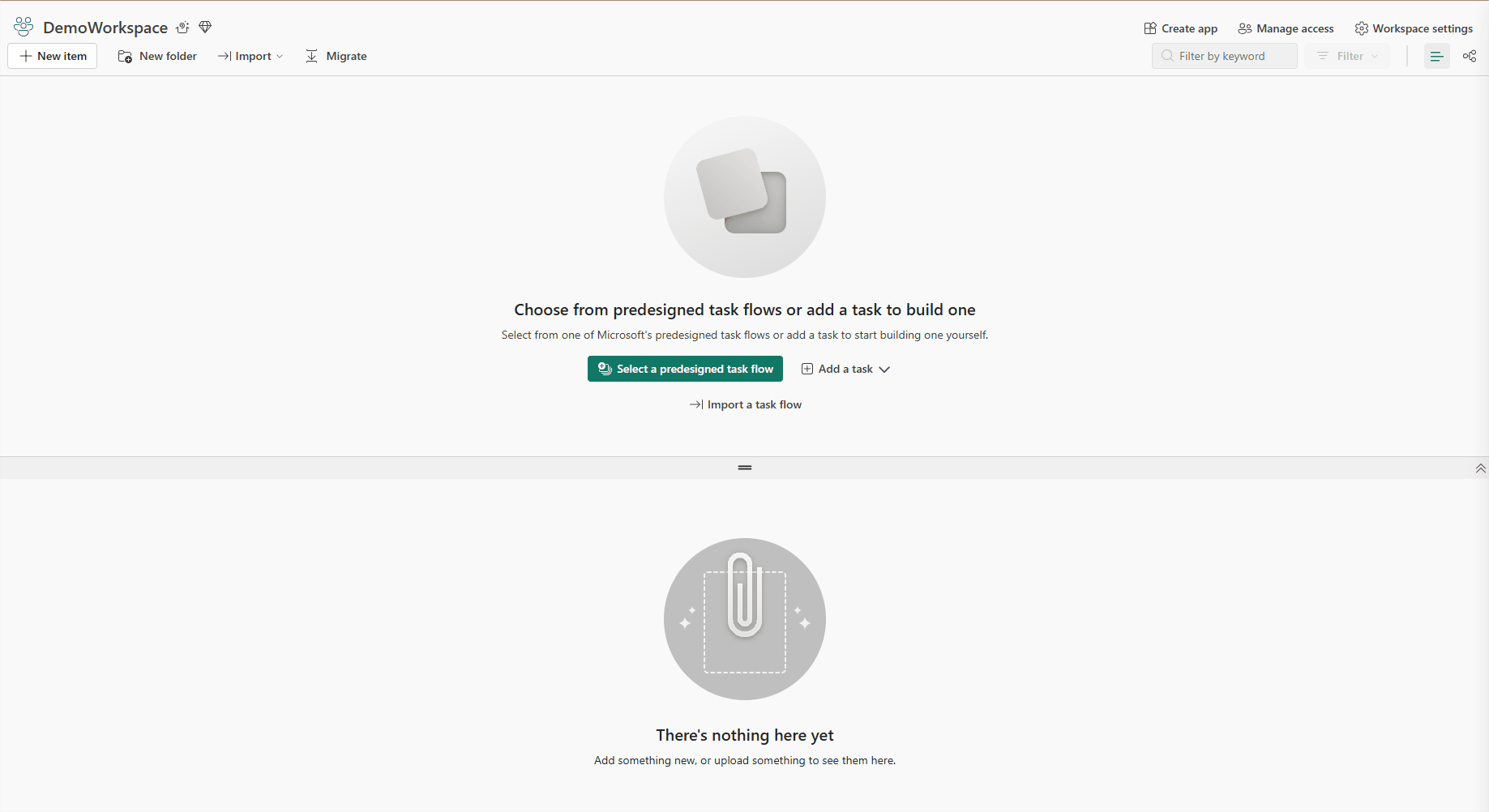Expand the Add a task dropdown
This screenshot has width=1489, height=812.
coord(845,369)
